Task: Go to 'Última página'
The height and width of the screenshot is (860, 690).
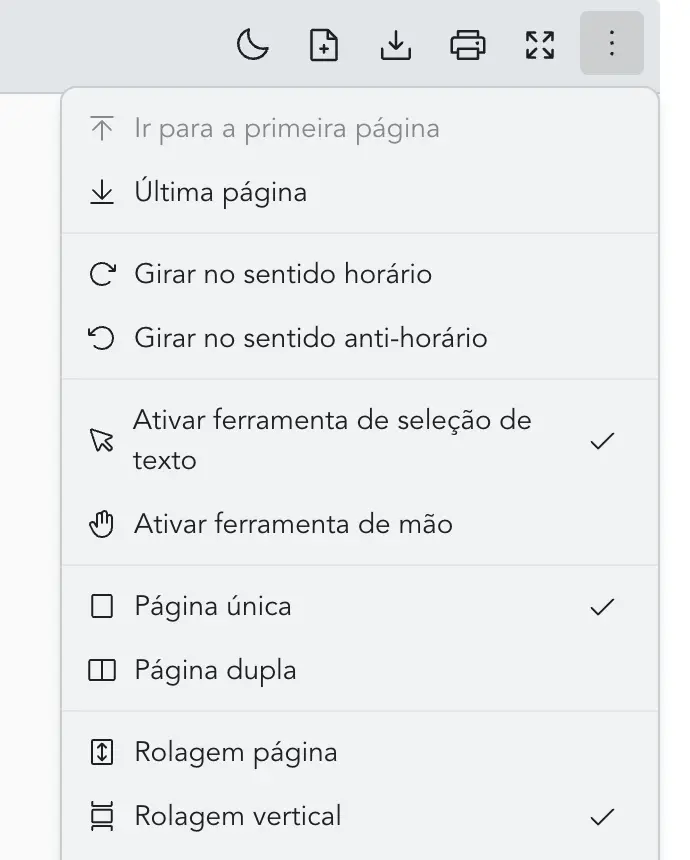Action: 220,192
